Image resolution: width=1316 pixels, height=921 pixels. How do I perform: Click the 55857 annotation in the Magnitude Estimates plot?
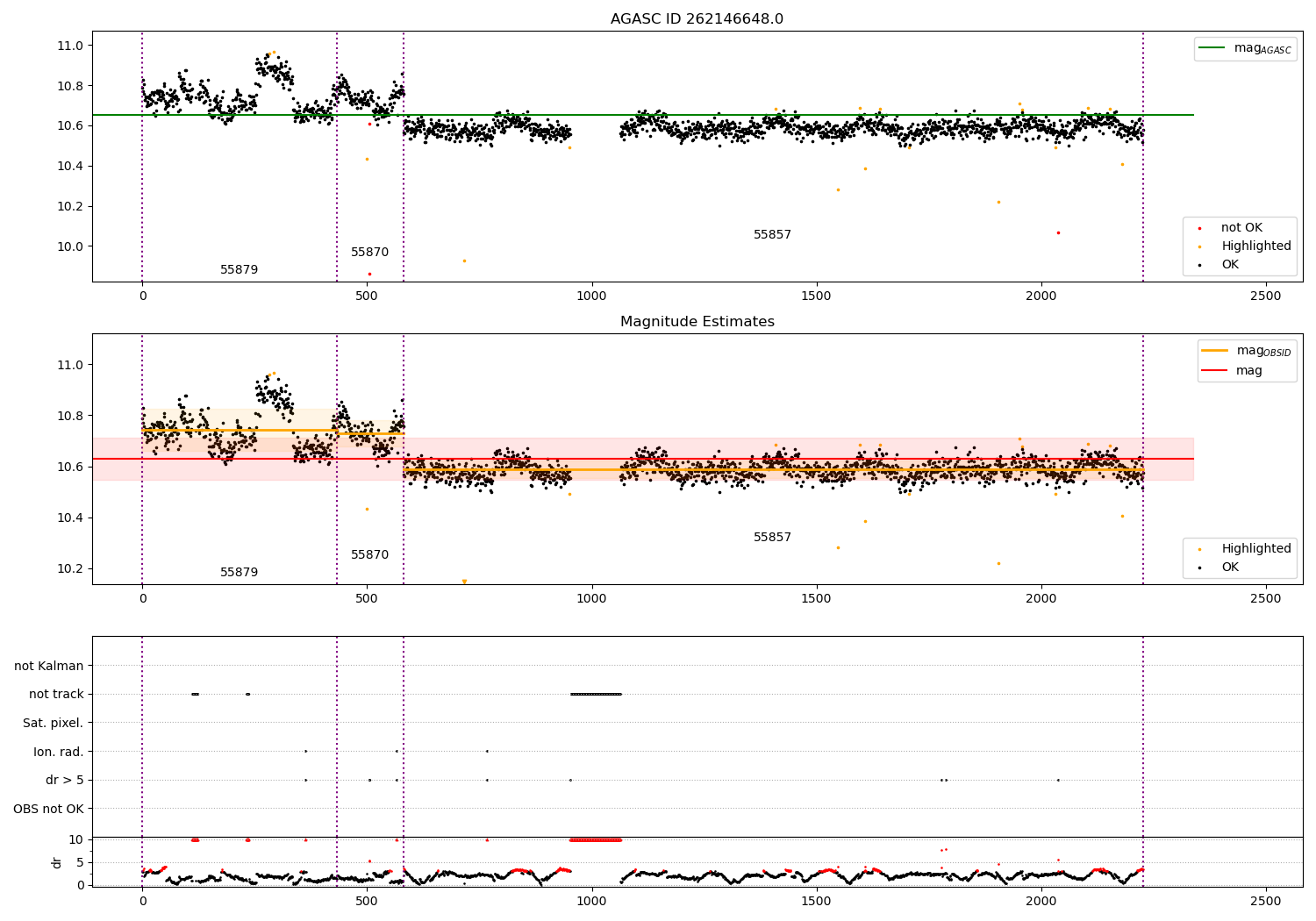click(772, 538)
